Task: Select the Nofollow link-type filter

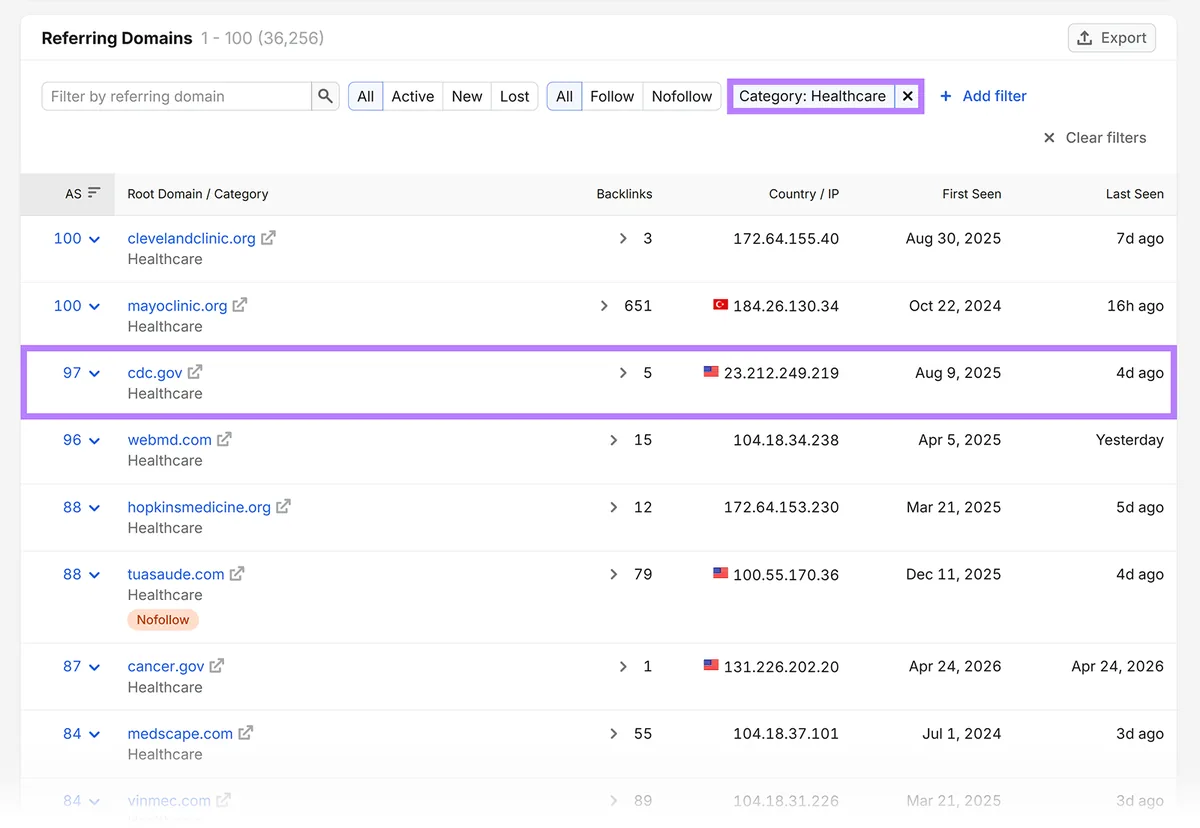Action: click(682, 96)
